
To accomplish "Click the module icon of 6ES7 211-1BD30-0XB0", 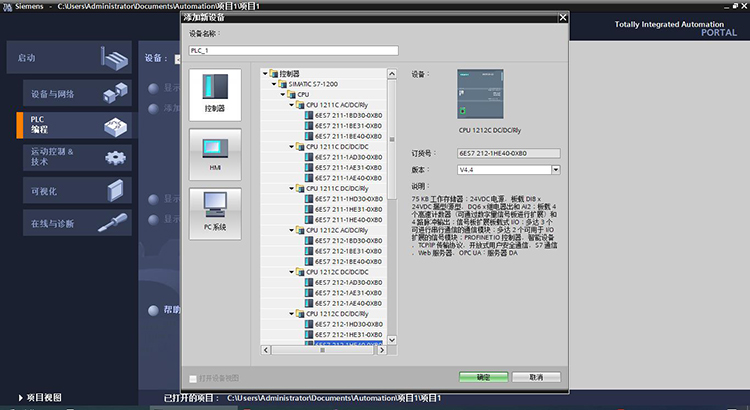I will 309,115.
